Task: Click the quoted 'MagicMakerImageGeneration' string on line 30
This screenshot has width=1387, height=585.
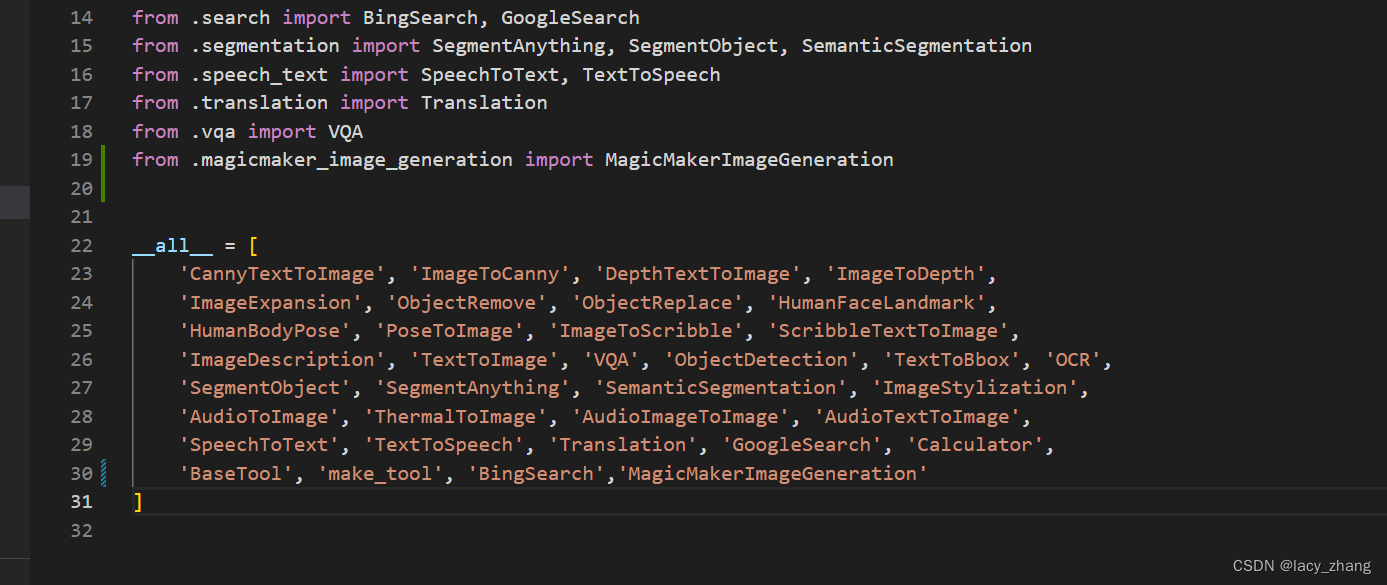Action: tap(773, 474)
